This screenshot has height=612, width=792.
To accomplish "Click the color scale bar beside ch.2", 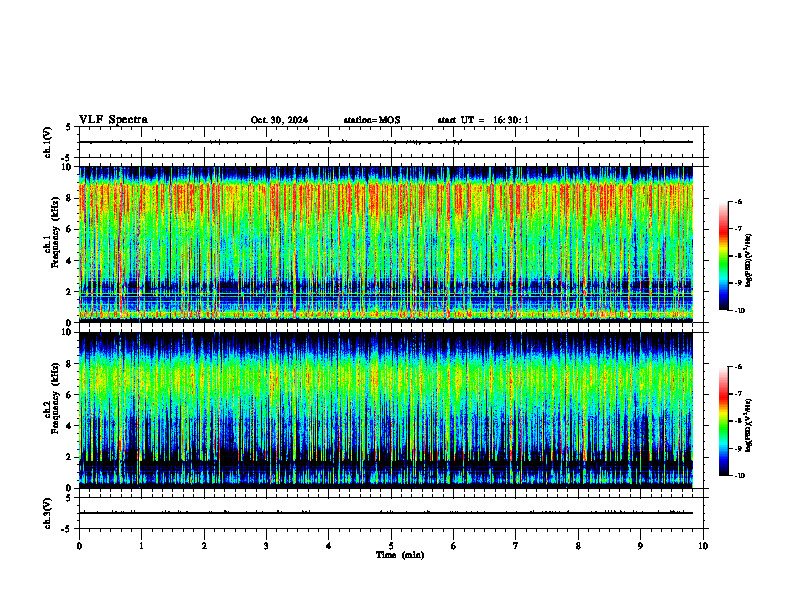I will (723, 421).
